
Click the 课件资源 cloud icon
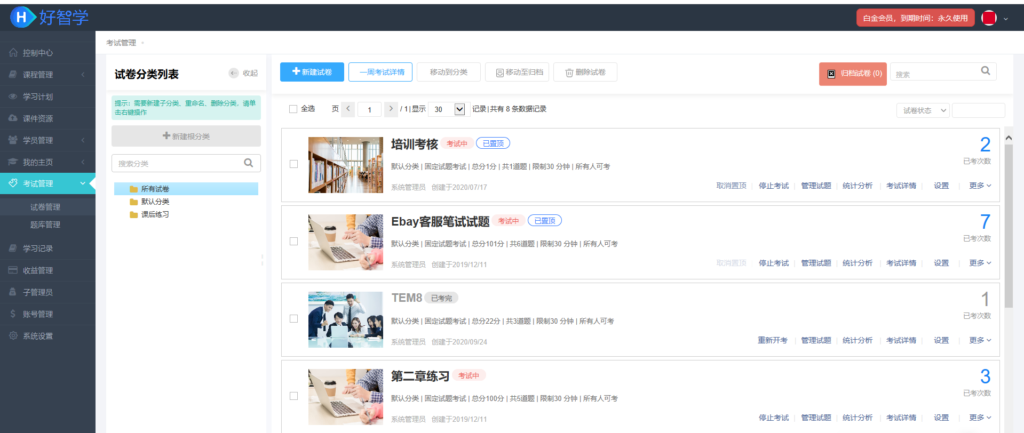[14, 118]
